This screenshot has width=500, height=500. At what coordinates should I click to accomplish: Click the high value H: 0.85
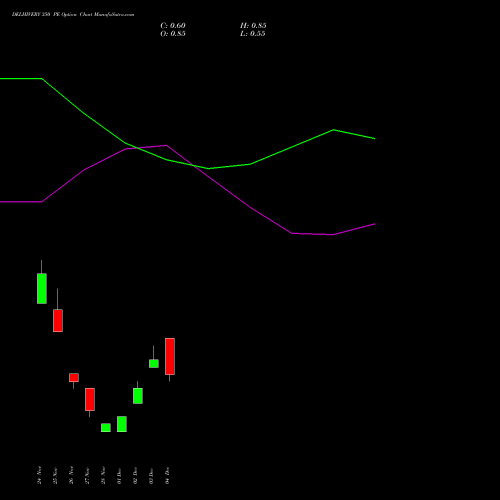(x=253, y=26)
